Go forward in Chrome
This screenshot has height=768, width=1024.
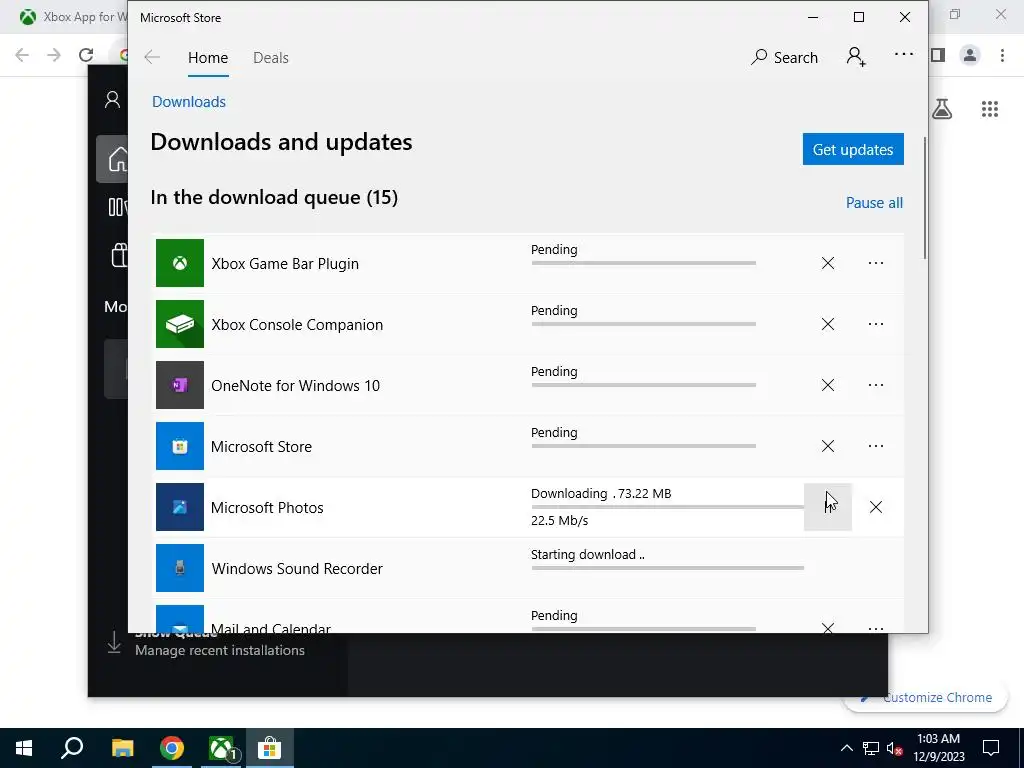tap(54, 55)
